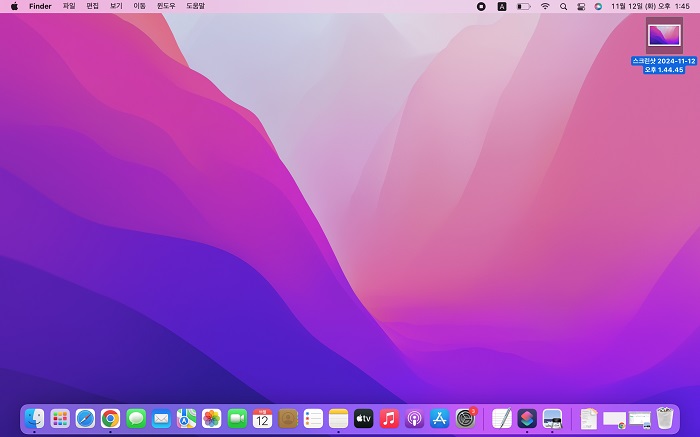700x437 pixels.
Task: Open the Messages app in Dock
Action: click(136, 419)
